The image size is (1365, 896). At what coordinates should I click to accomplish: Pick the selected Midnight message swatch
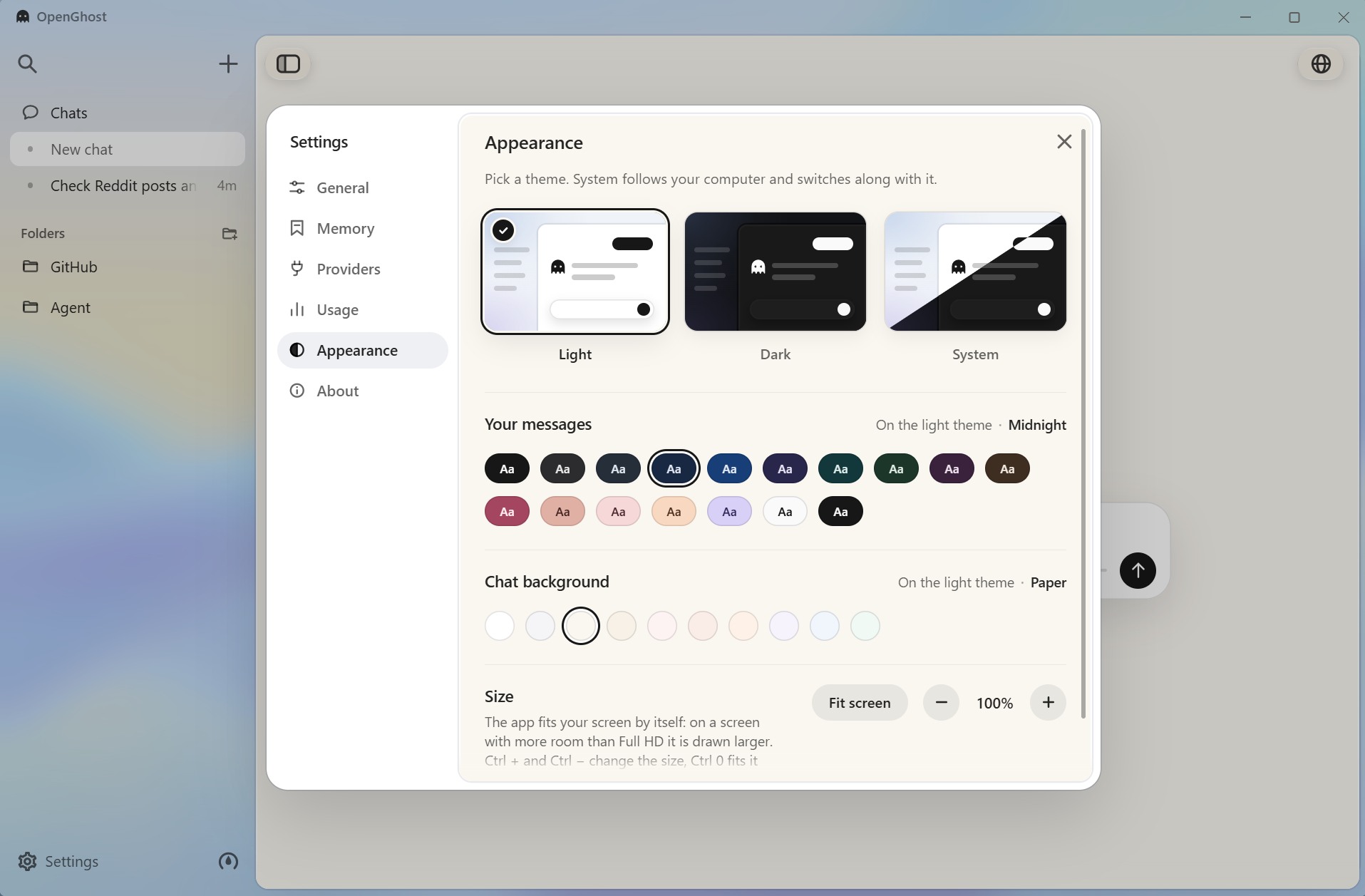tap(674, 468)
